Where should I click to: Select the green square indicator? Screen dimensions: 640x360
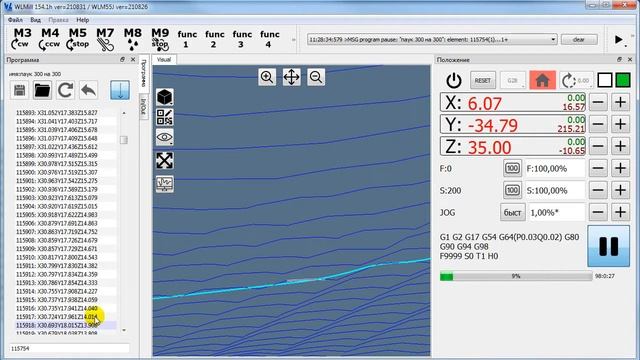point(622,80)
